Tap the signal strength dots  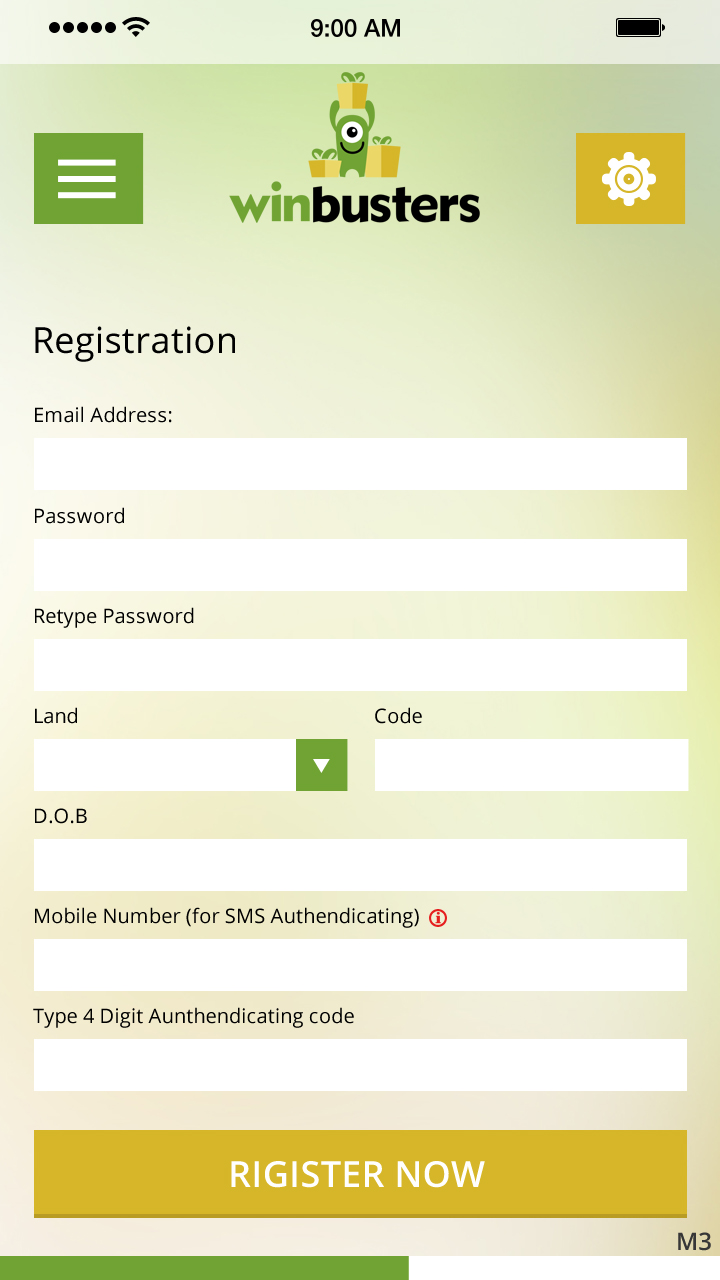click(x=82, y=28)
